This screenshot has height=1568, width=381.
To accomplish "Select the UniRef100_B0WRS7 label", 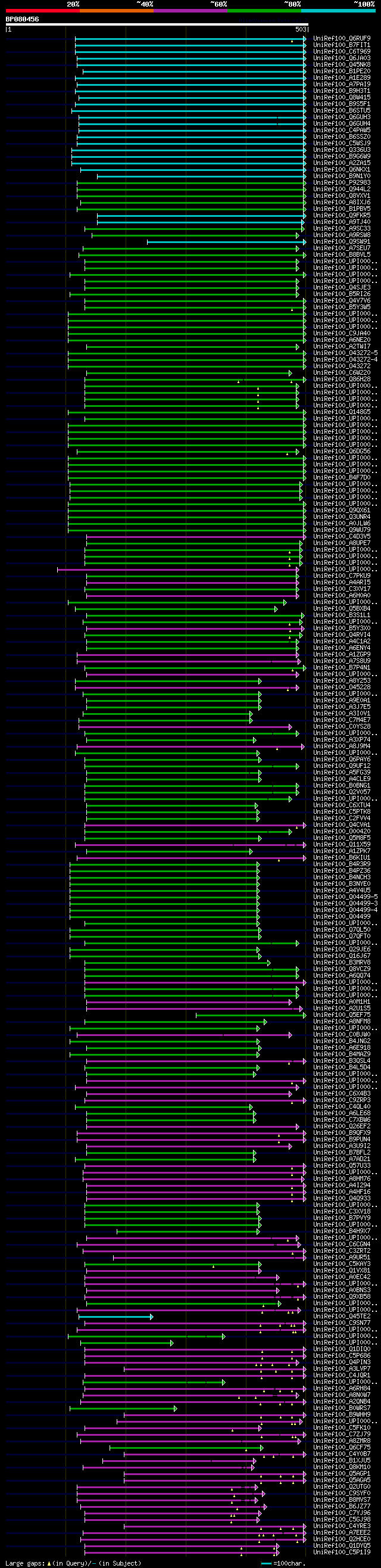I will tap(342, 1408).
